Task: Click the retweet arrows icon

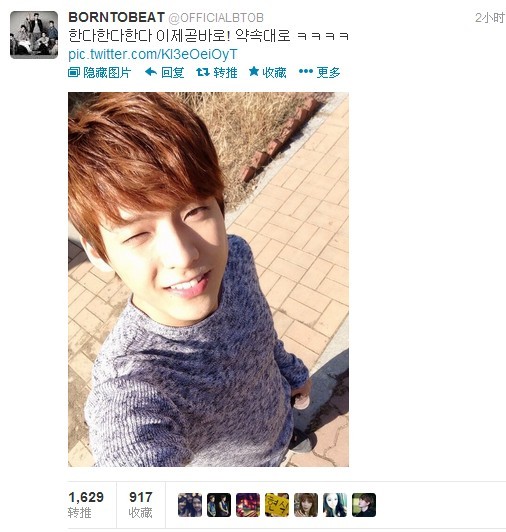Action: click(x=203, y=72)
